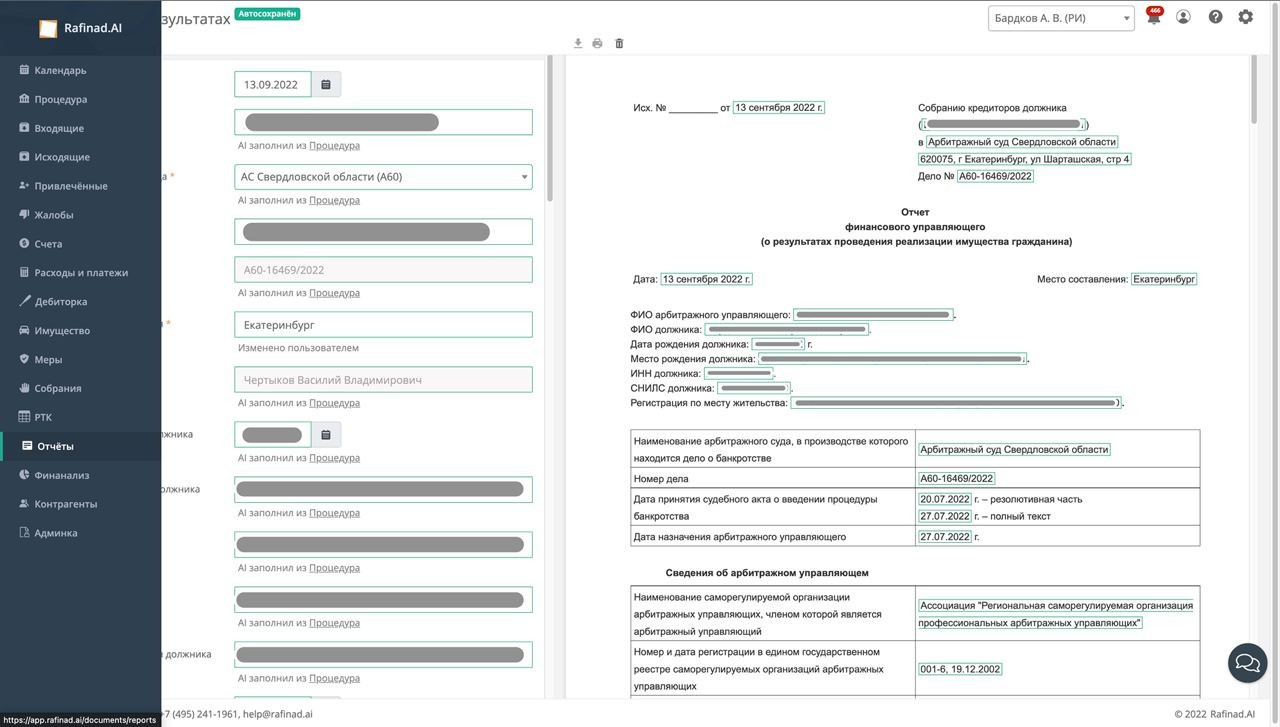Click the "Сведения об арбитражном управляющем" heading
The image size is (1280, 727).
[767, 573]
